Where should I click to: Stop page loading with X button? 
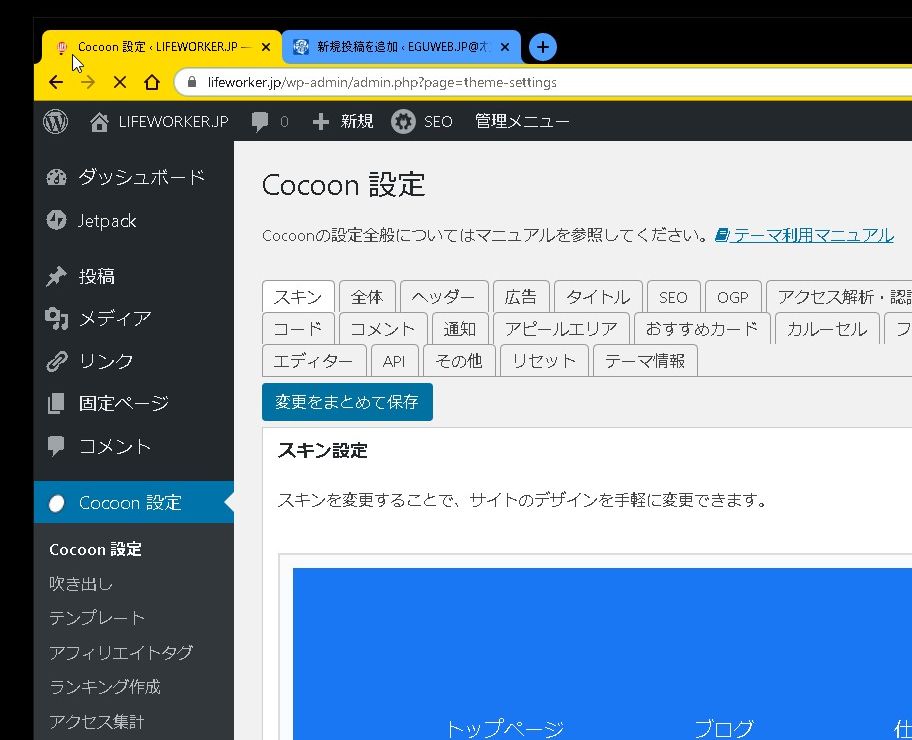point(119,83)
